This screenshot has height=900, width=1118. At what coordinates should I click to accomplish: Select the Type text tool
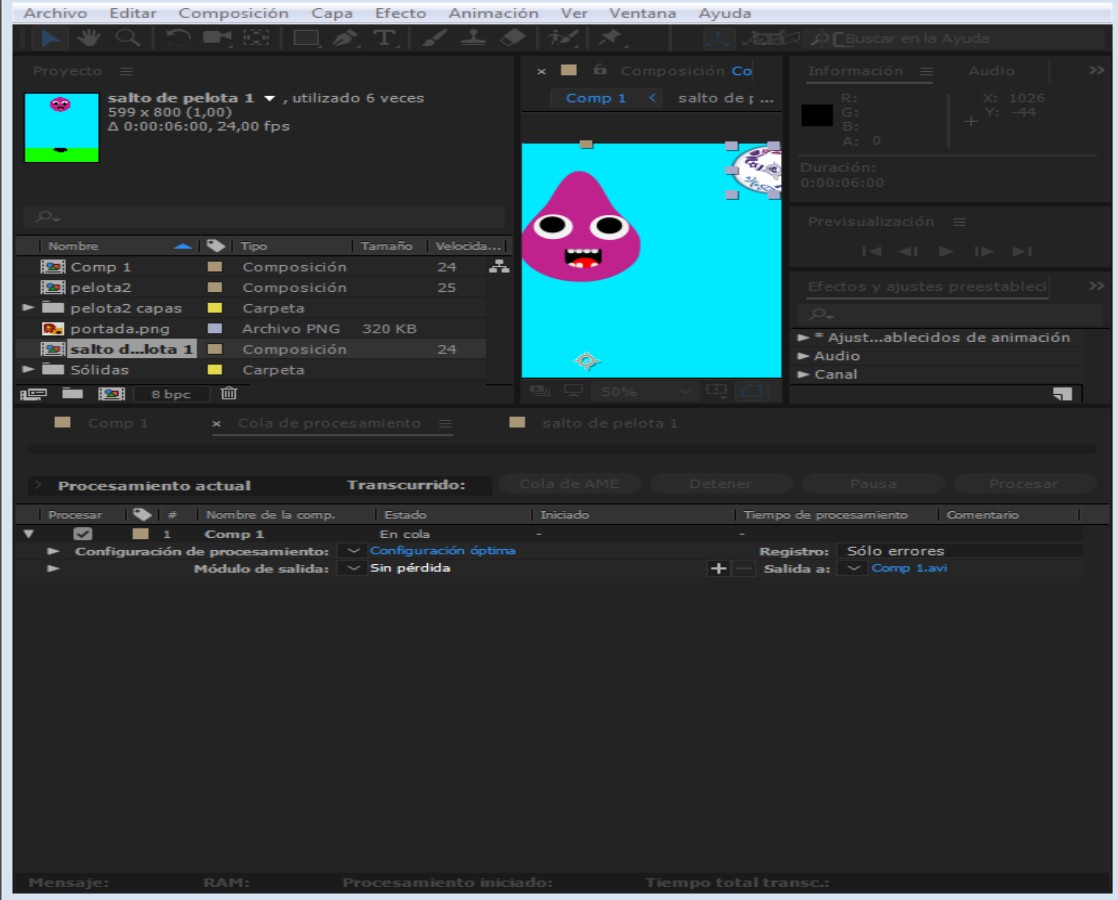point(384,38)
